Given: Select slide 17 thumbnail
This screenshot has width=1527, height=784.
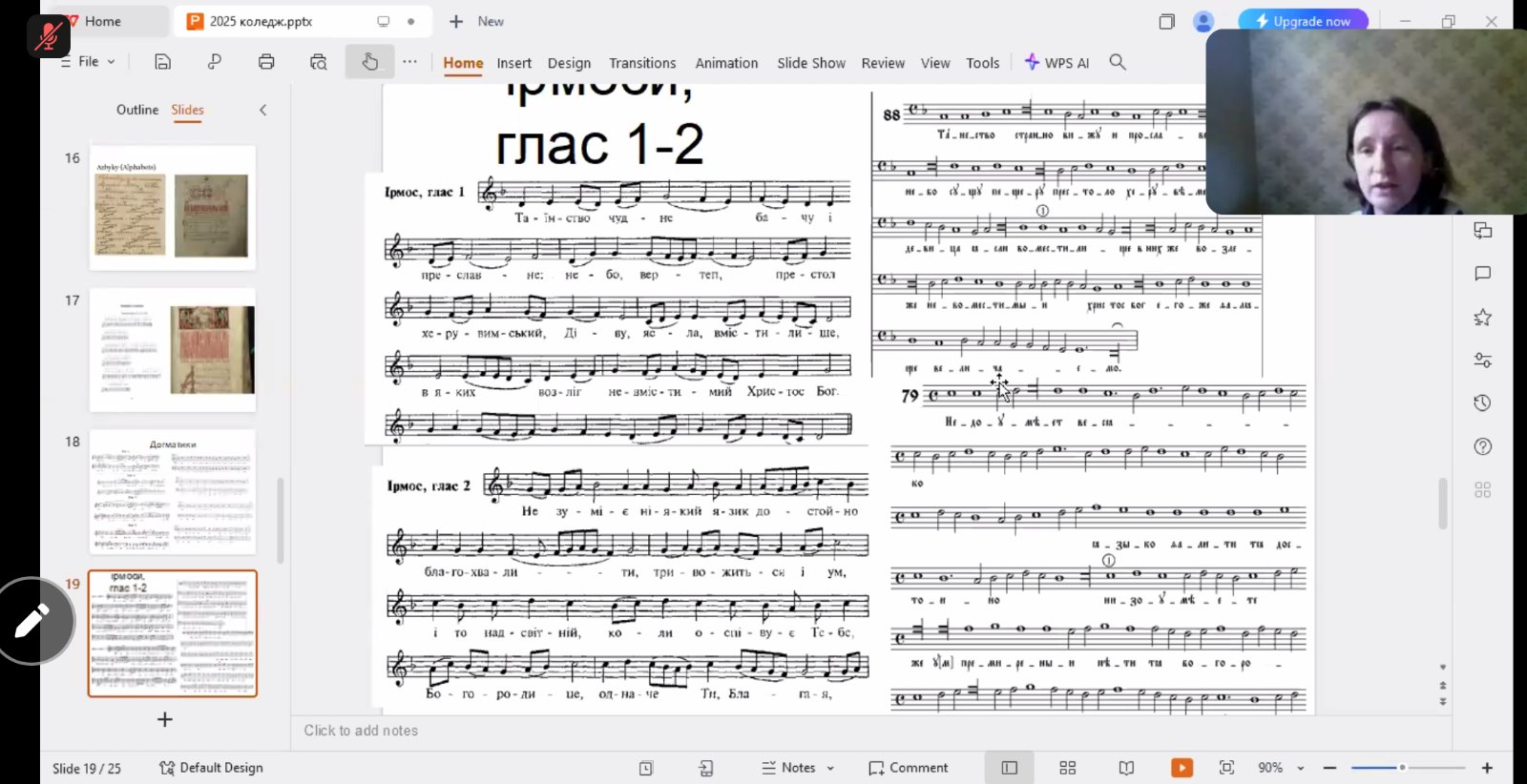Looking at the screenshot, I should coord(173,349).
